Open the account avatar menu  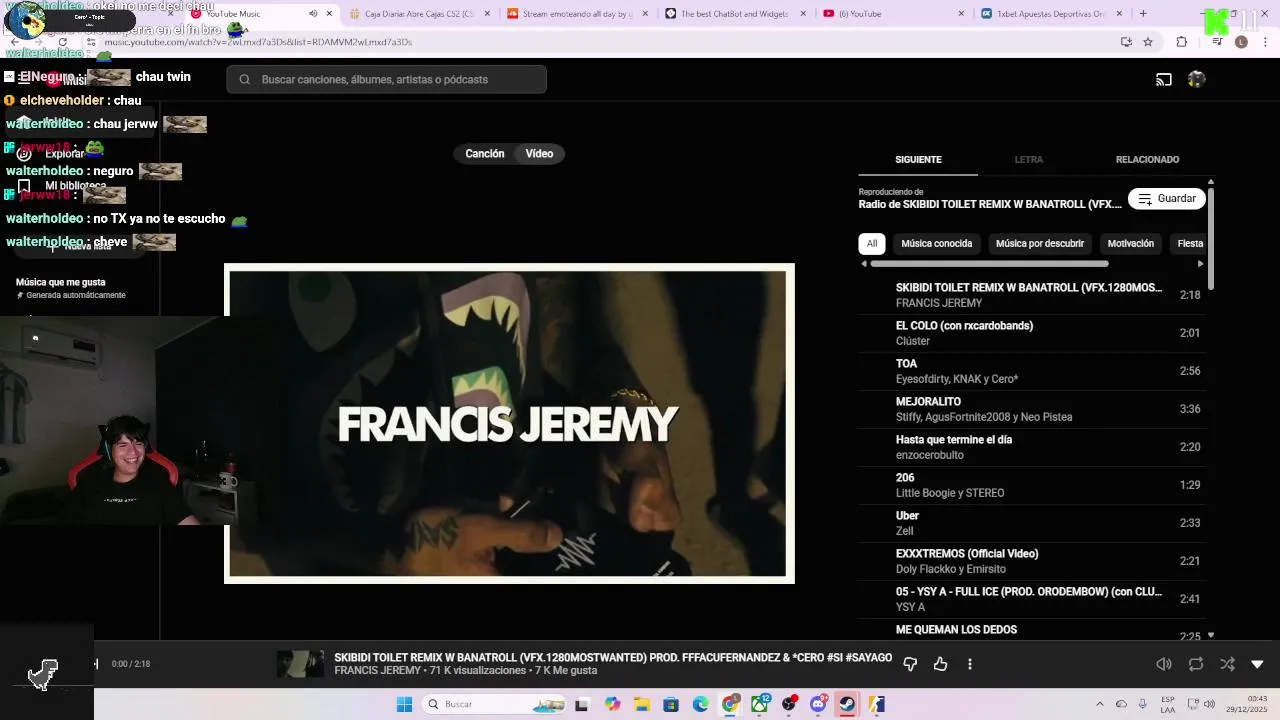(x=1196, y=79)
